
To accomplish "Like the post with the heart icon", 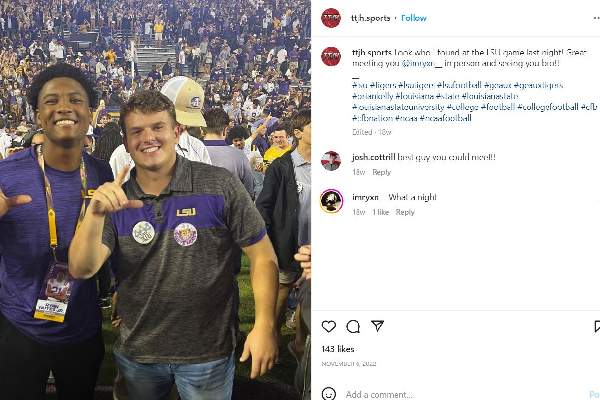I will pyautogui.click(x=329, y=326).
